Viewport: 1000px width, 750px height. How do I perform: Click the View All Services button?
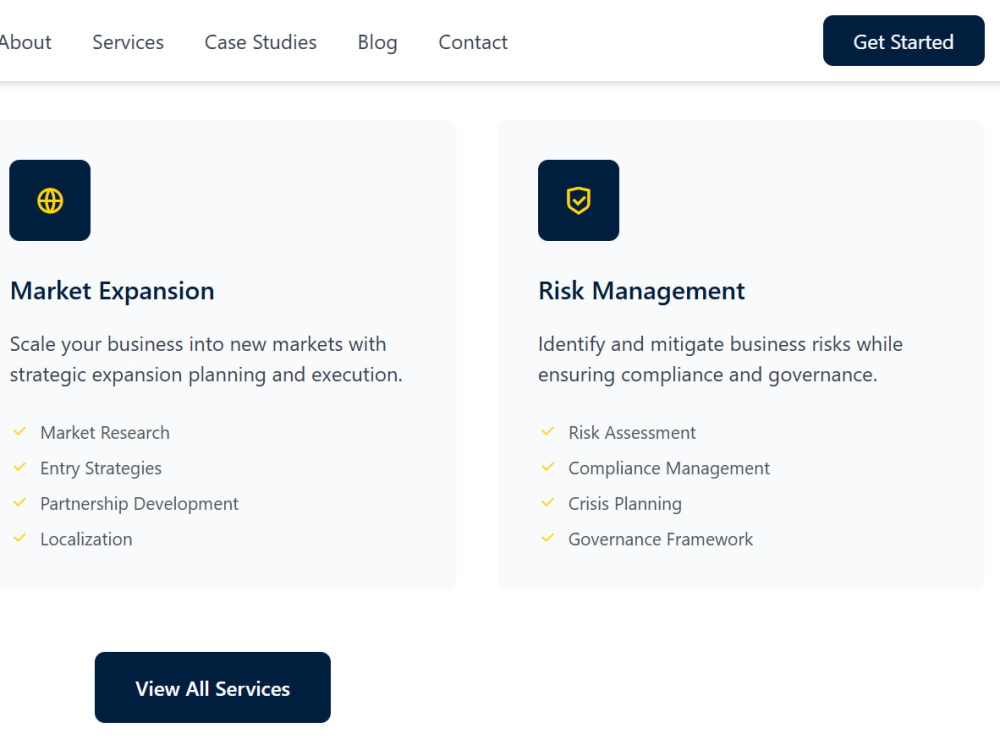tap(212, 688)
